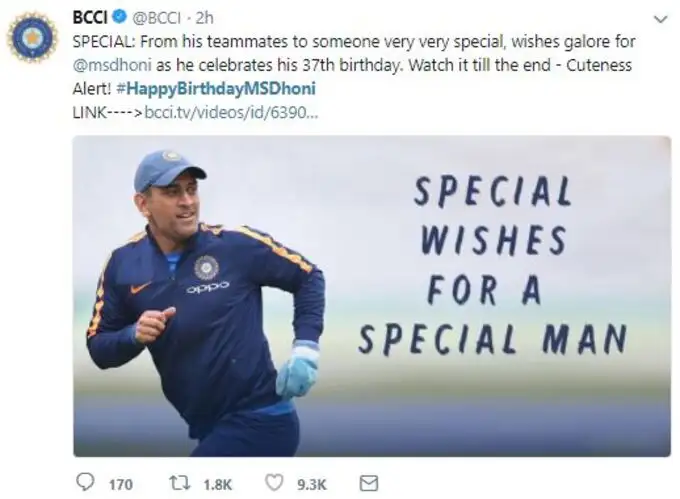Click the 'SPECIAL WISHES FOR A SPECIAL MAN' caption
This screenshot has width=680, height=499.
click(493, 265)
